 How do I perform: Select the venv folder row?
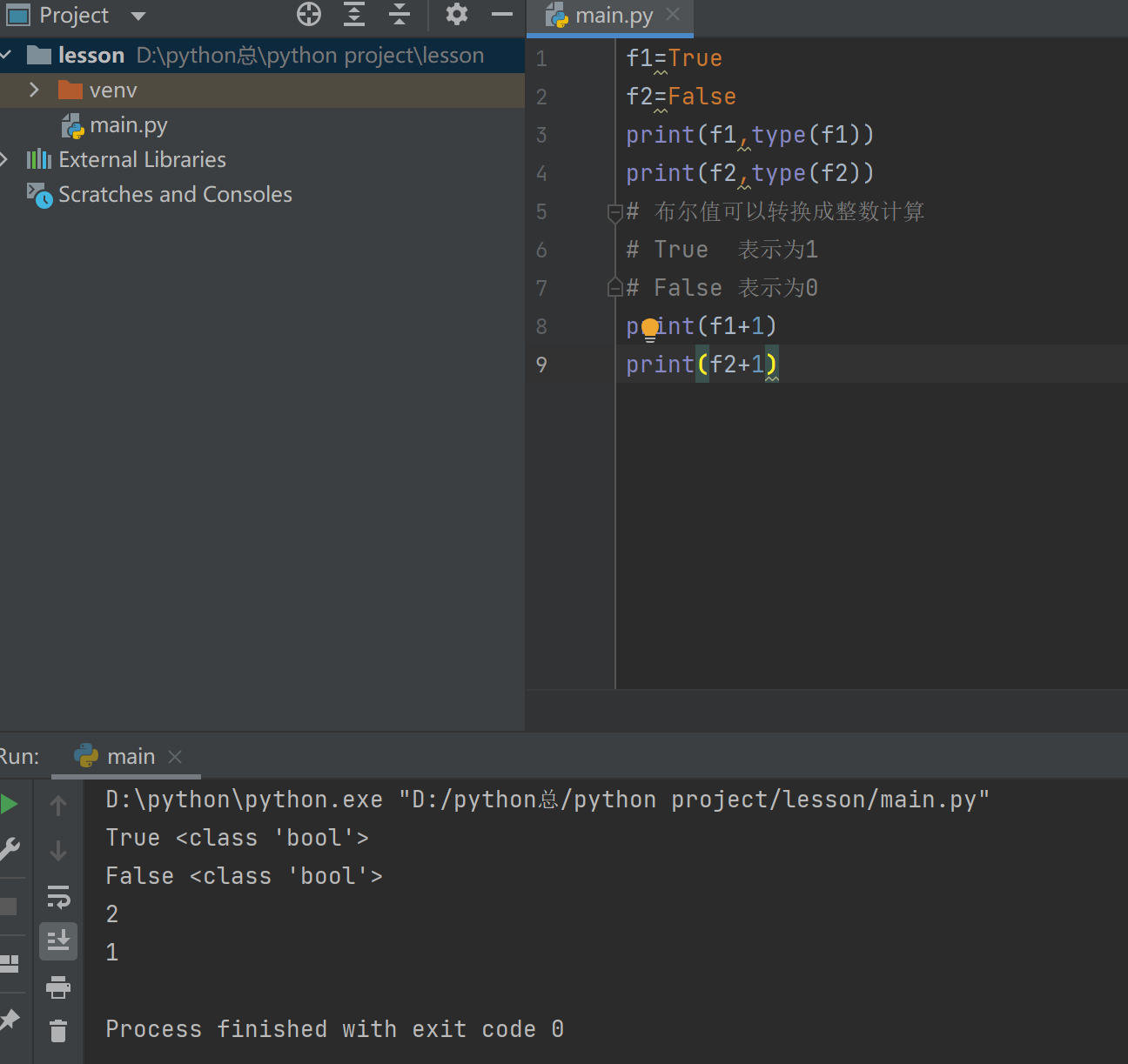[262, 90]
